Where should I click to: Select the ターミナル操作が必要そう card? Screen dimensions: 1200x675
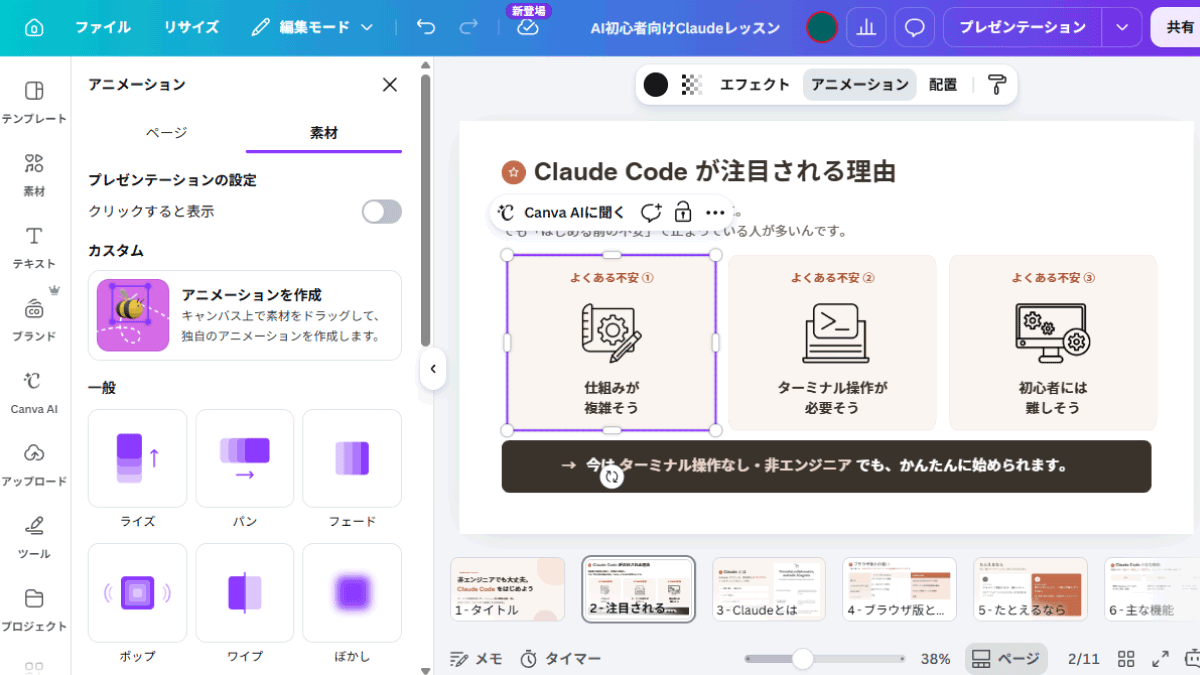click(x=832, y=342)
